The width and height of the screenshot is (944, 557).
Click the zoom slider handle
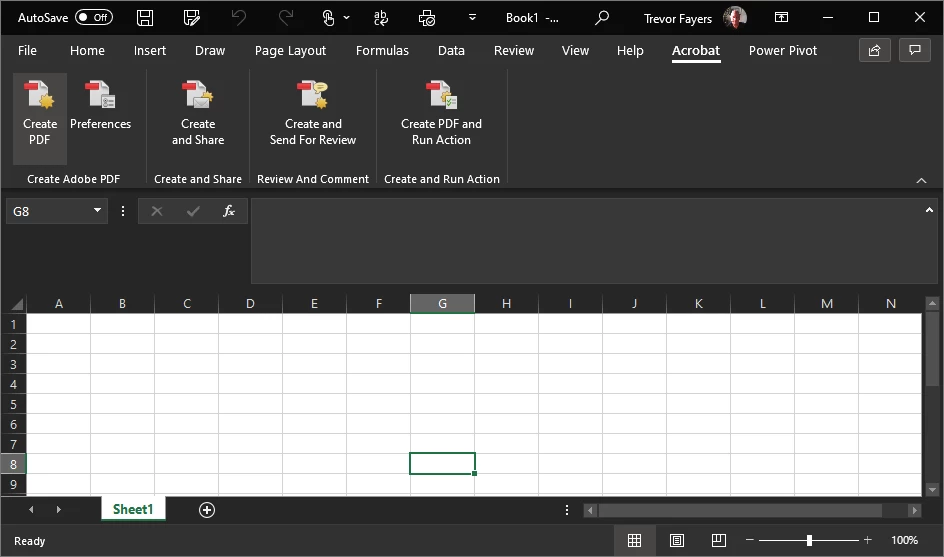click(809, 540)
